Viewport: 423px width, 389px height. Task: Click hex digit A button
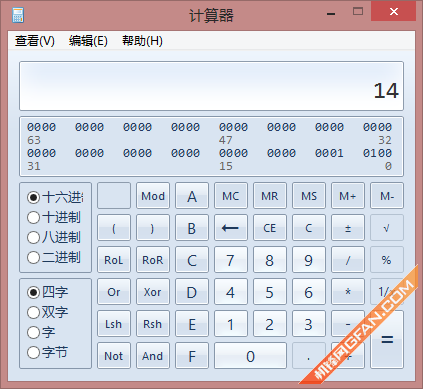192,196
